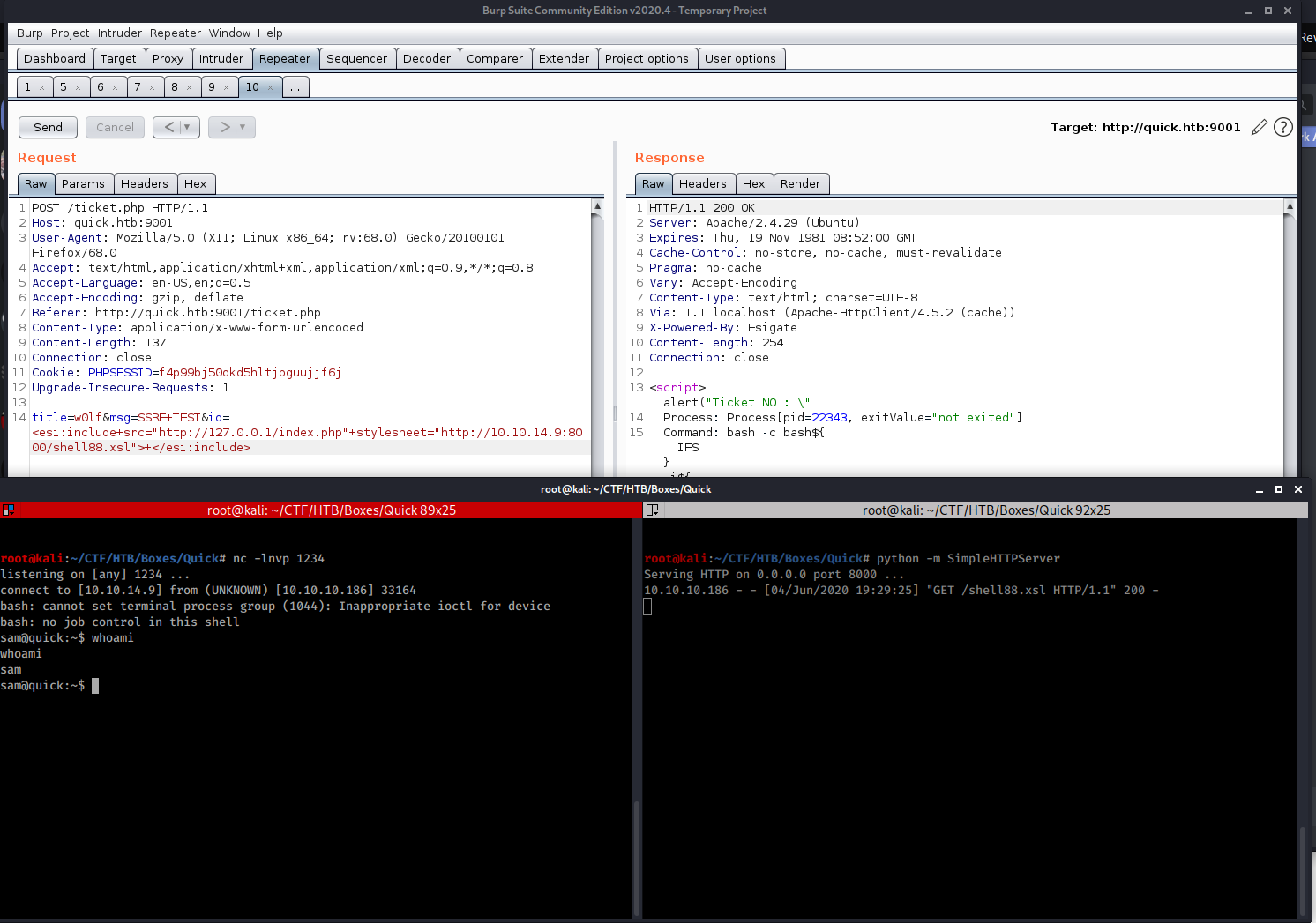Close Repeater tab 6 with its x
This screenshot has width=1316, height=923.
pyautogui.click(x=115, y=87)
